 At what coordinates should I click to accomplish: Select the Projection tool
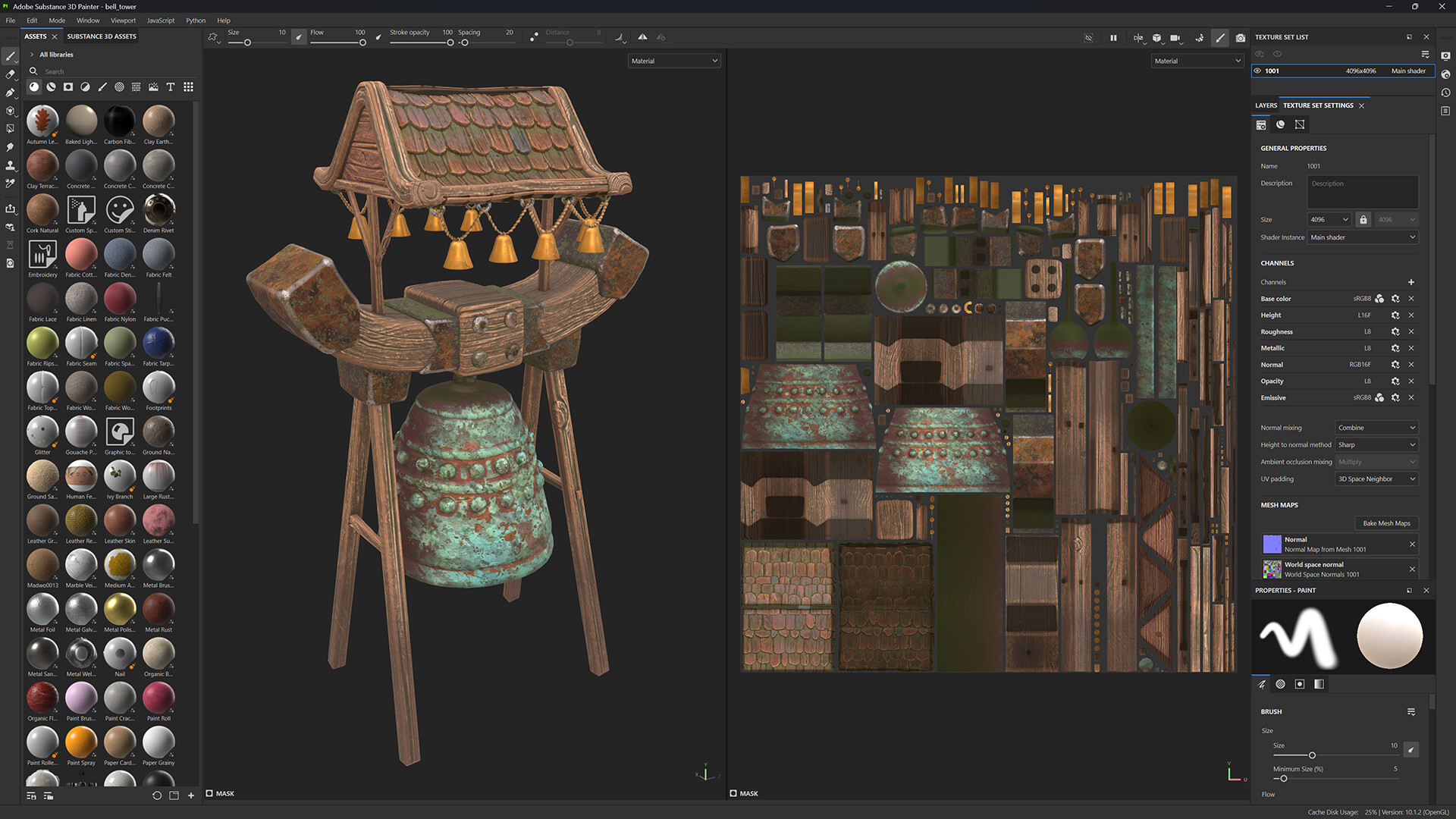pos(11,93)
